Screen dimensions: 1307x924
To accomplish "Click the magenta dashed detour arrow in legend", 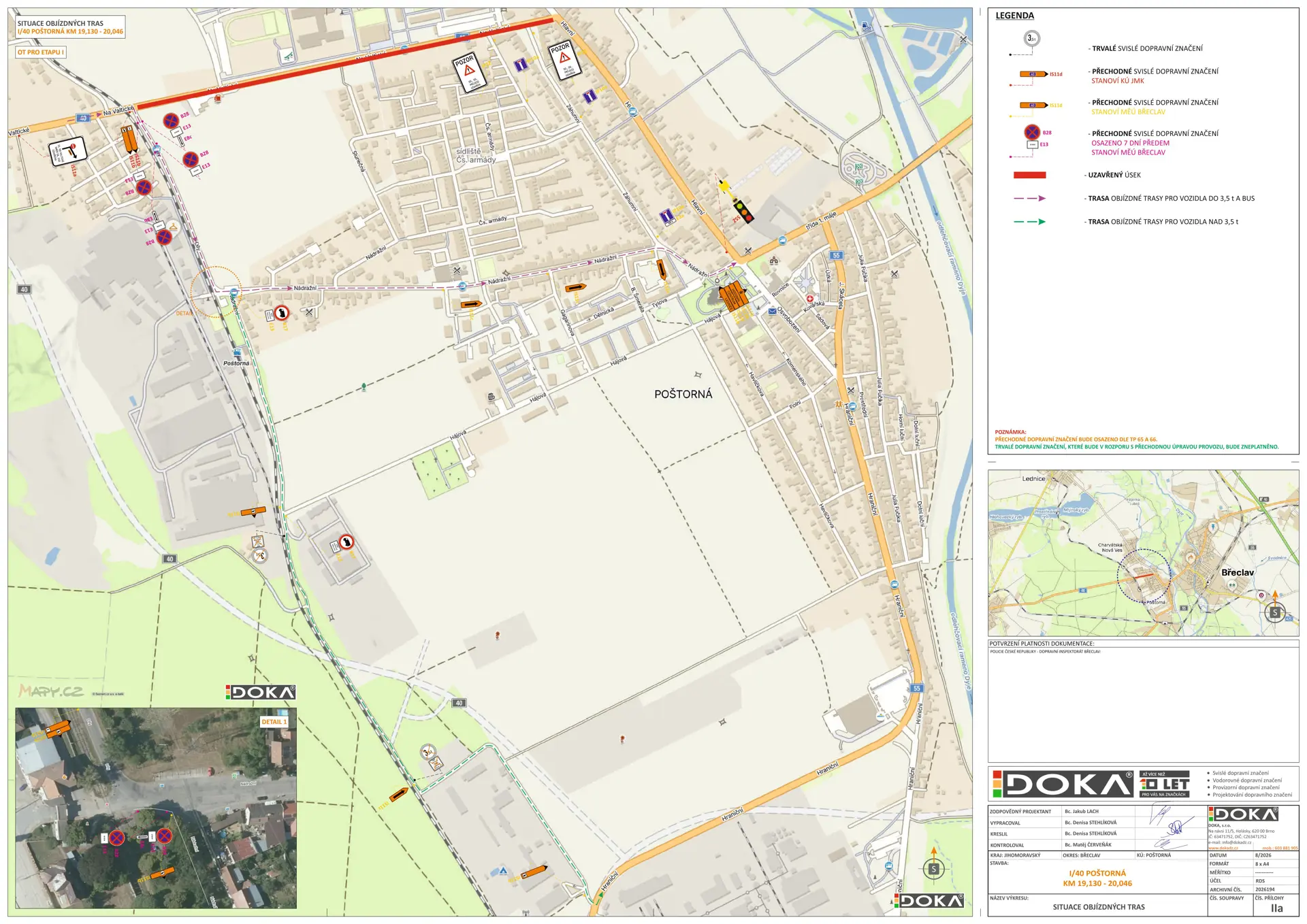I will (1029, 198).
